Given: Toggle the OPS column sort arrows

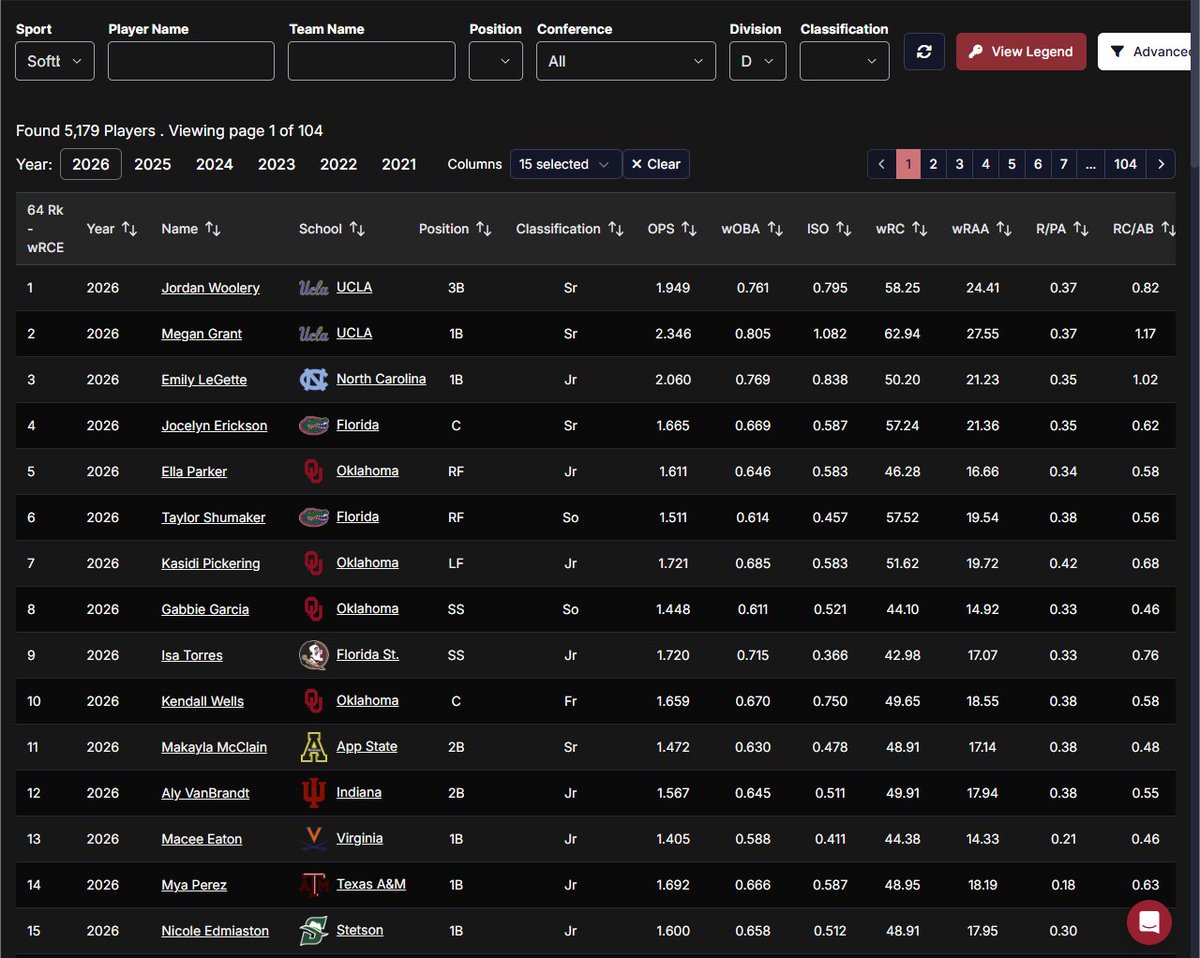Looking at the screenshot, I should [x=693, y=228].
